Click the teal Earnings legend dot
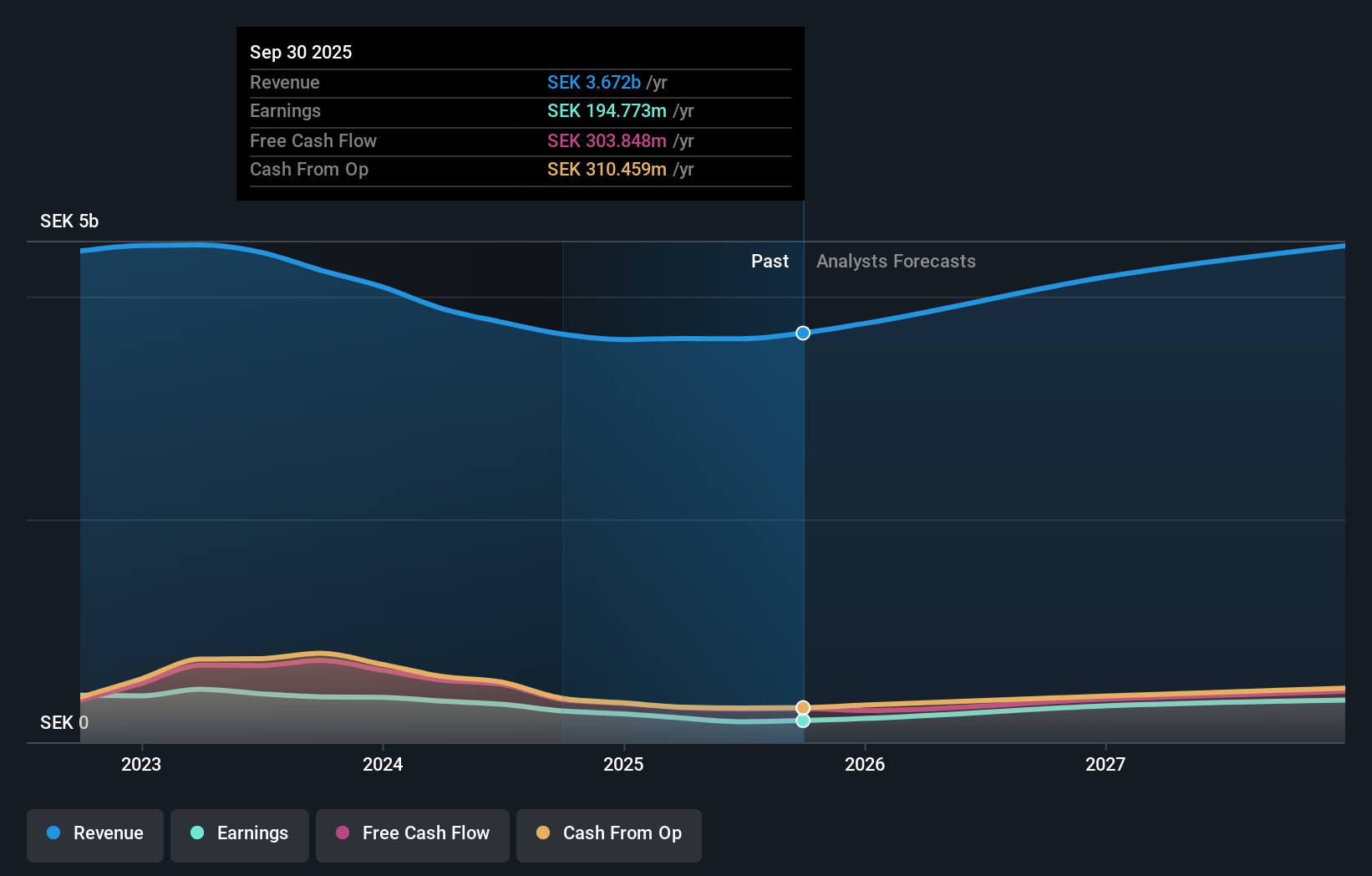Viewport: 1372px width, 876px height. click(196, 834)
